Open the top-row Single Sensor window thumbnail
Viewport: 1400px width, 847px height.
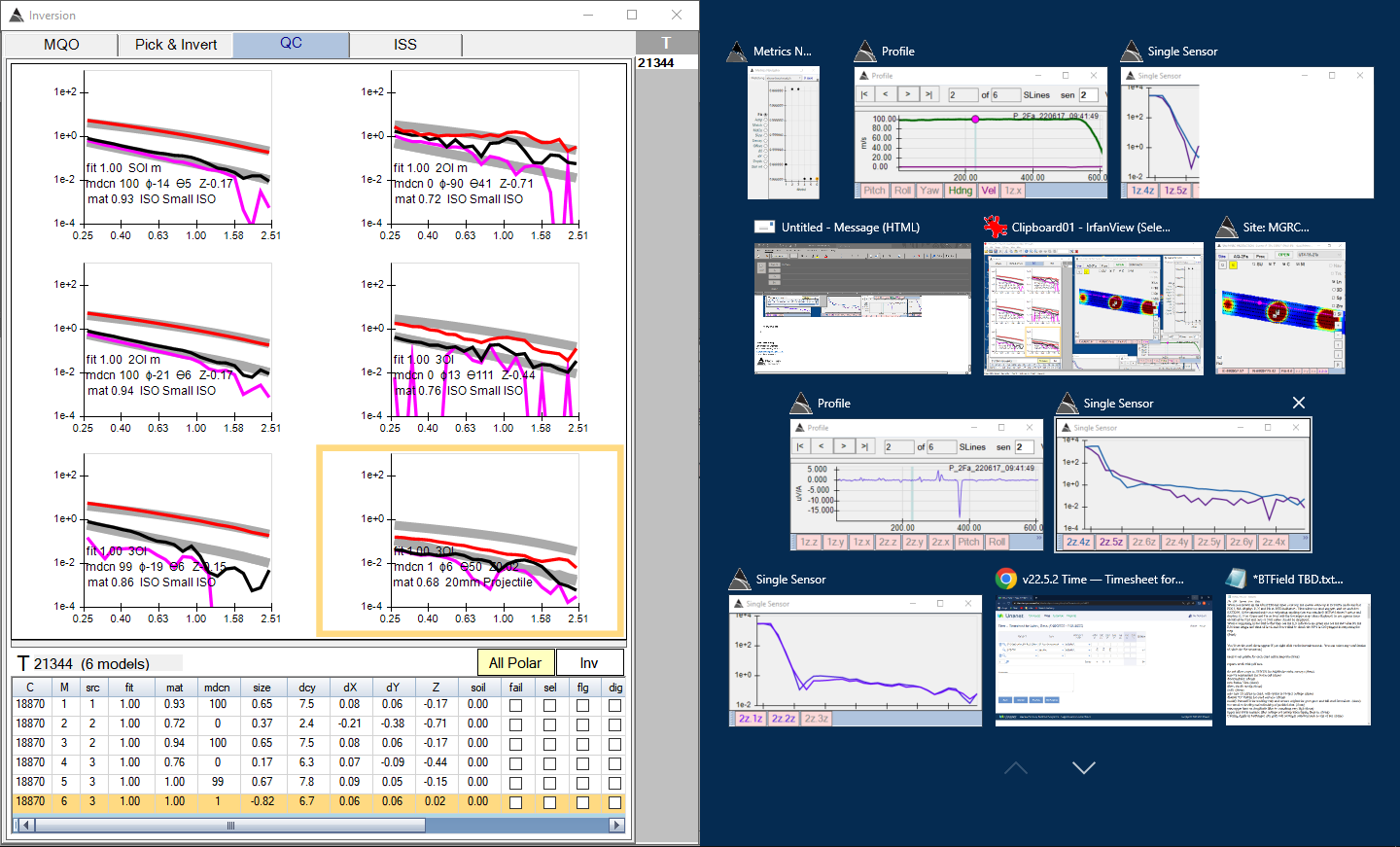(1246, 132)
